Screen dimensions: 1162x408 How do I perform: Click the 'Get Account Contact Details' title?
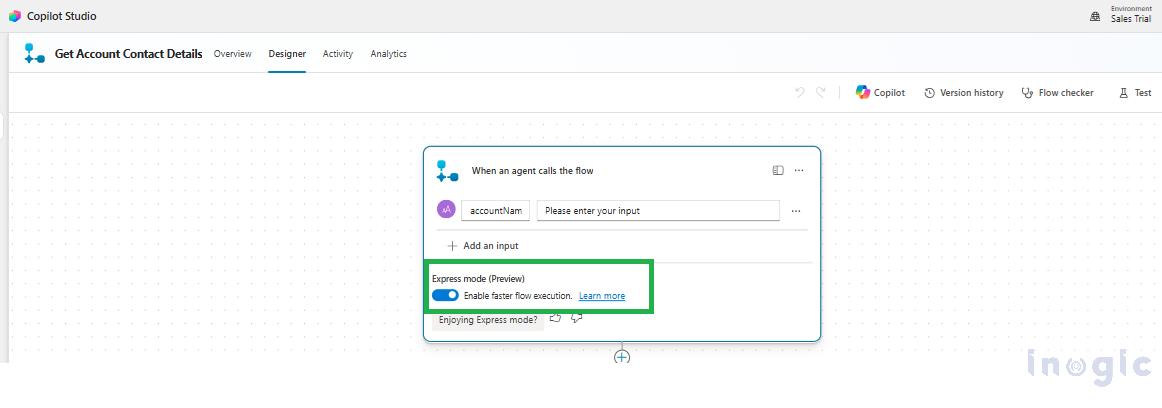(x=128, y=53)
